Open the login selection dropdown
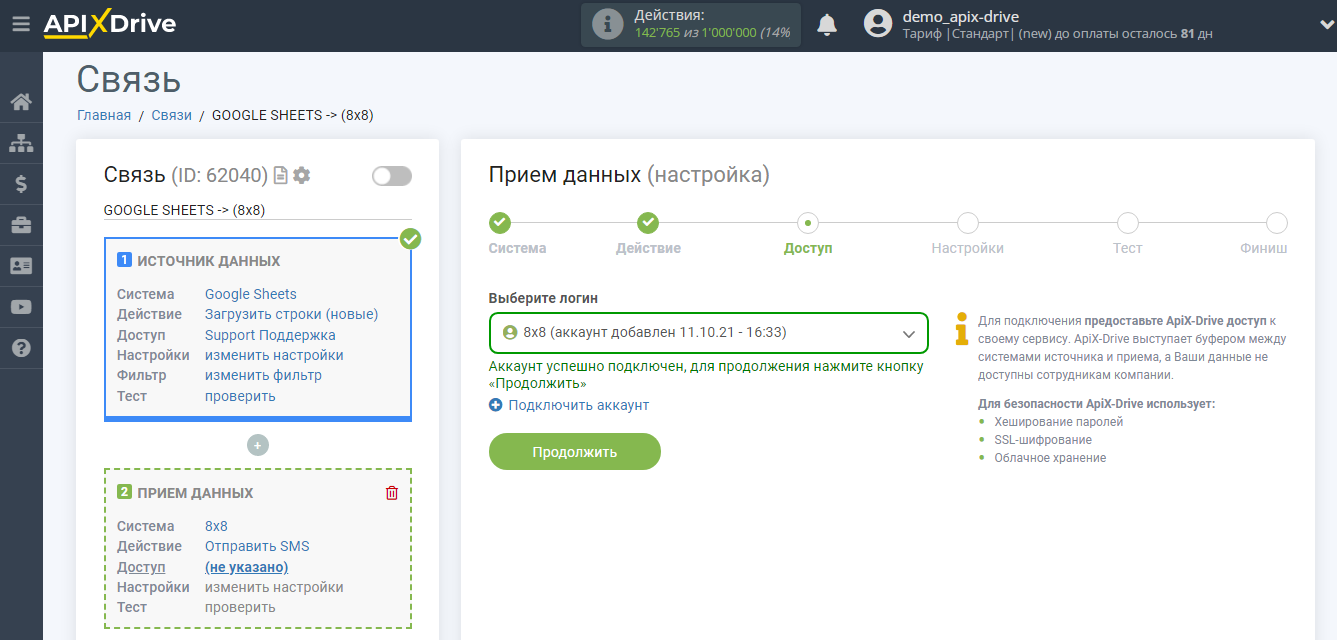The width and height of the screenshot is (1337, 640). (708, 333)
